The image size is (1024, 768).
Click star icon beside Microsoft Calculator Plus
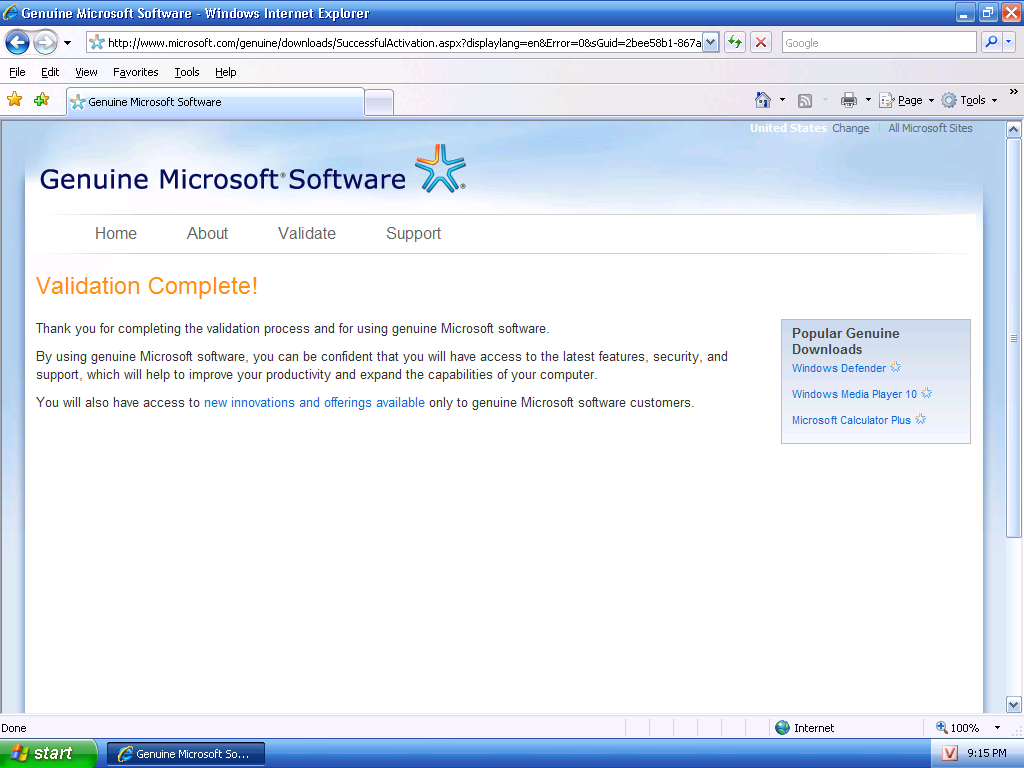pos(920,419)
